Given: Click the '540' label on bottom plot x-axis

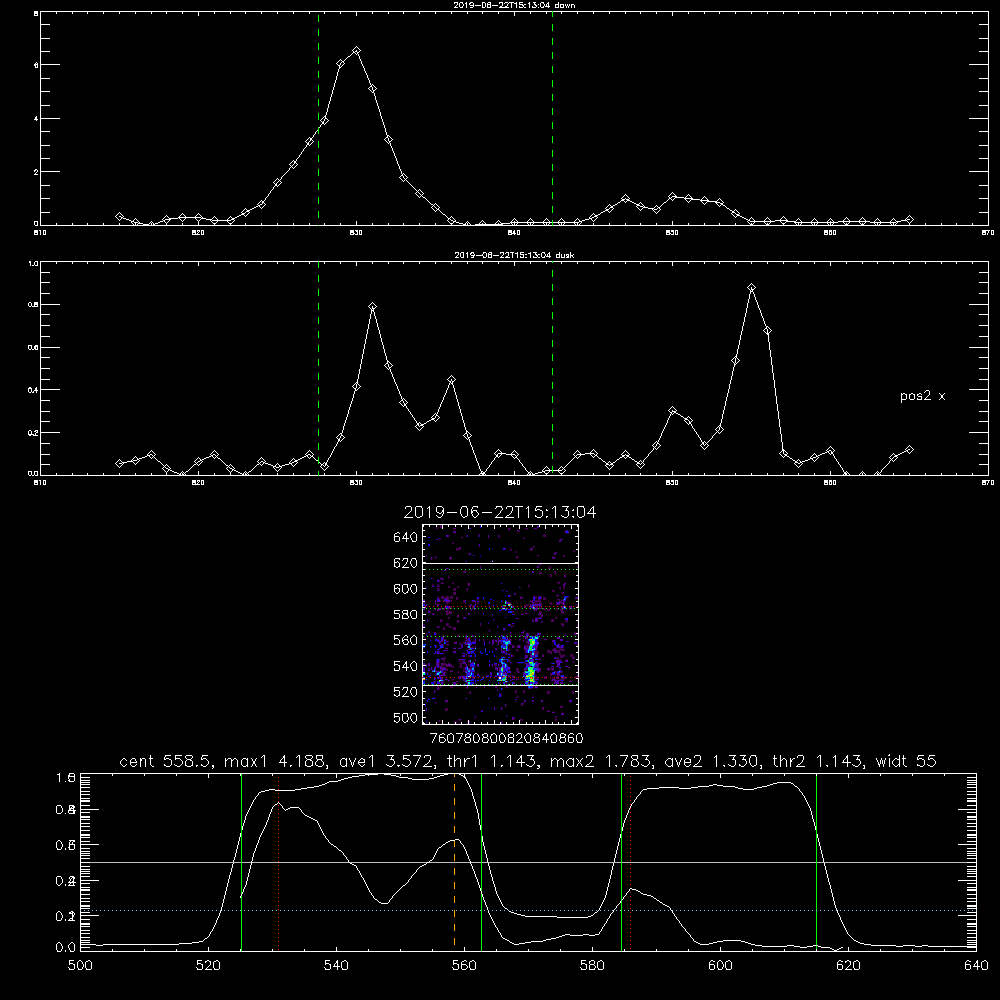Looking at the screenshot, I should (336, 965).
